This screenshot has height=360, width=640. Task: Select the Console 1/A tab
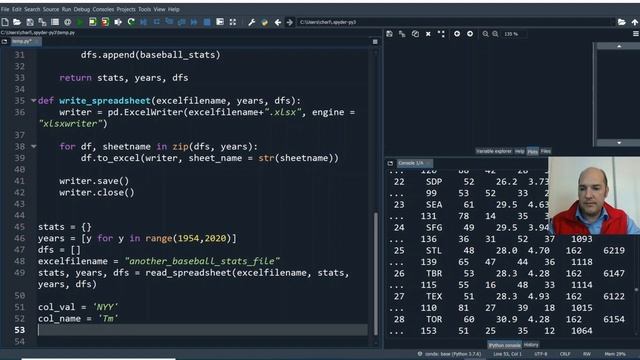tap(414, 163)
